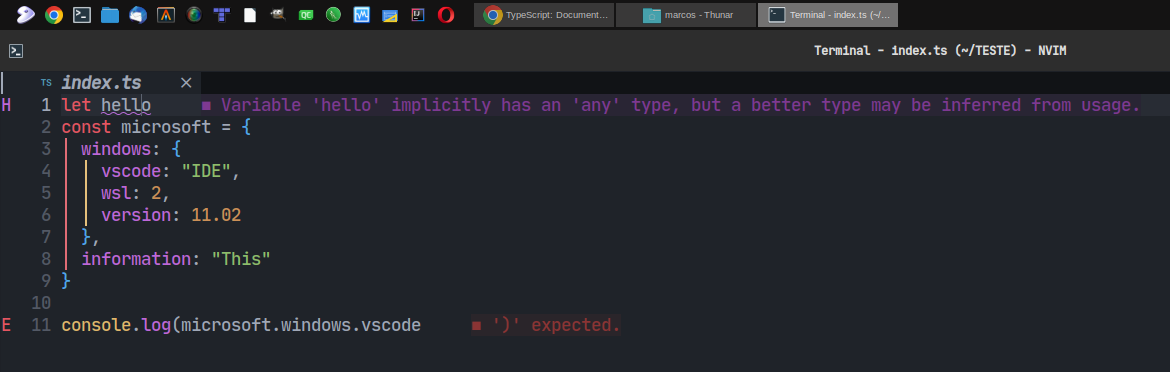Click the 'wsl' property key
This screenshot has width=1170, height=372.
point(116,193)
